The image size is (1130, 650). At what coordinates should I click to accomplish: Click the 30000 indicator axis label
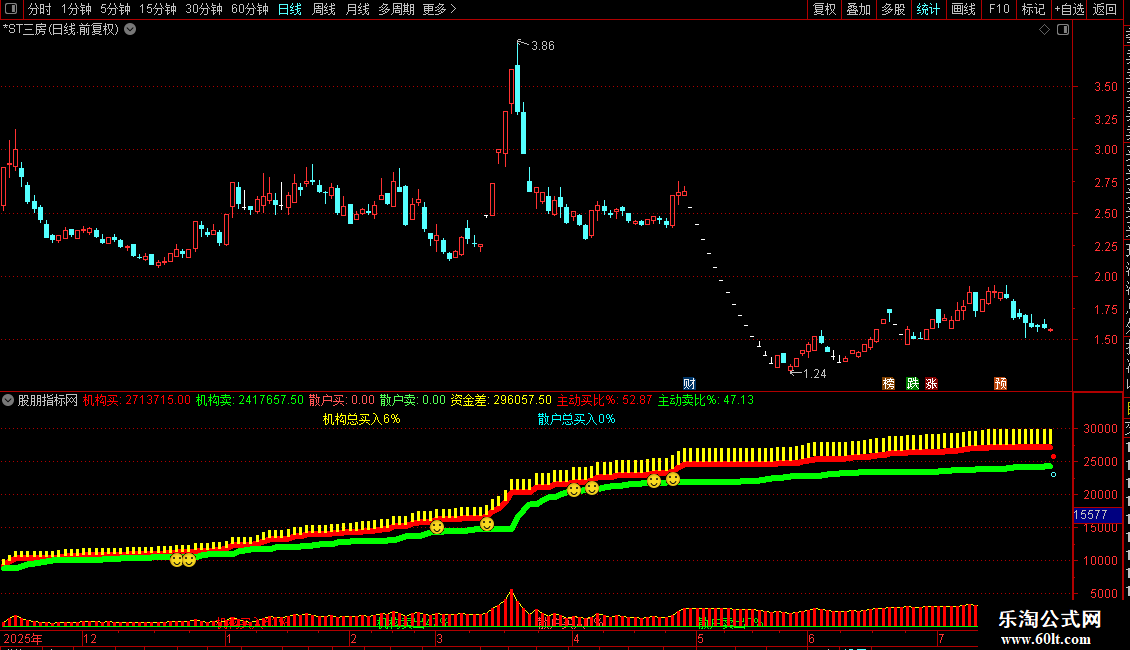tap(1100, 429)
